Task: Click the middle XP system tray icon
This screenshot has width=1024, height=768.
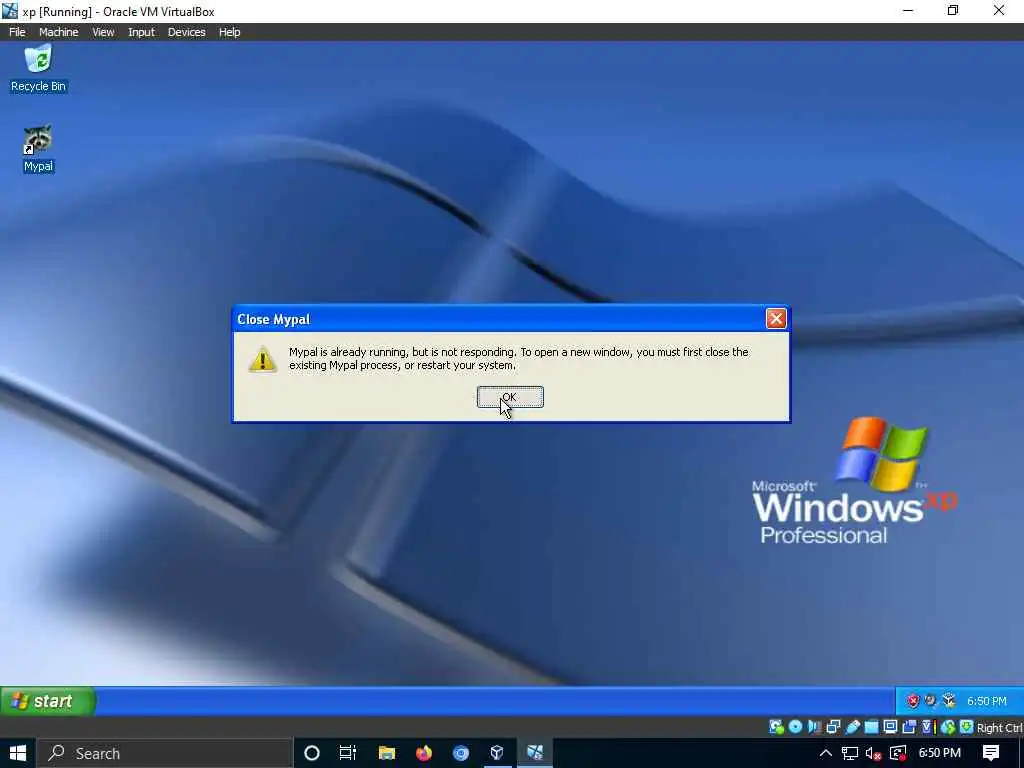Action: [x=931, y=701]
